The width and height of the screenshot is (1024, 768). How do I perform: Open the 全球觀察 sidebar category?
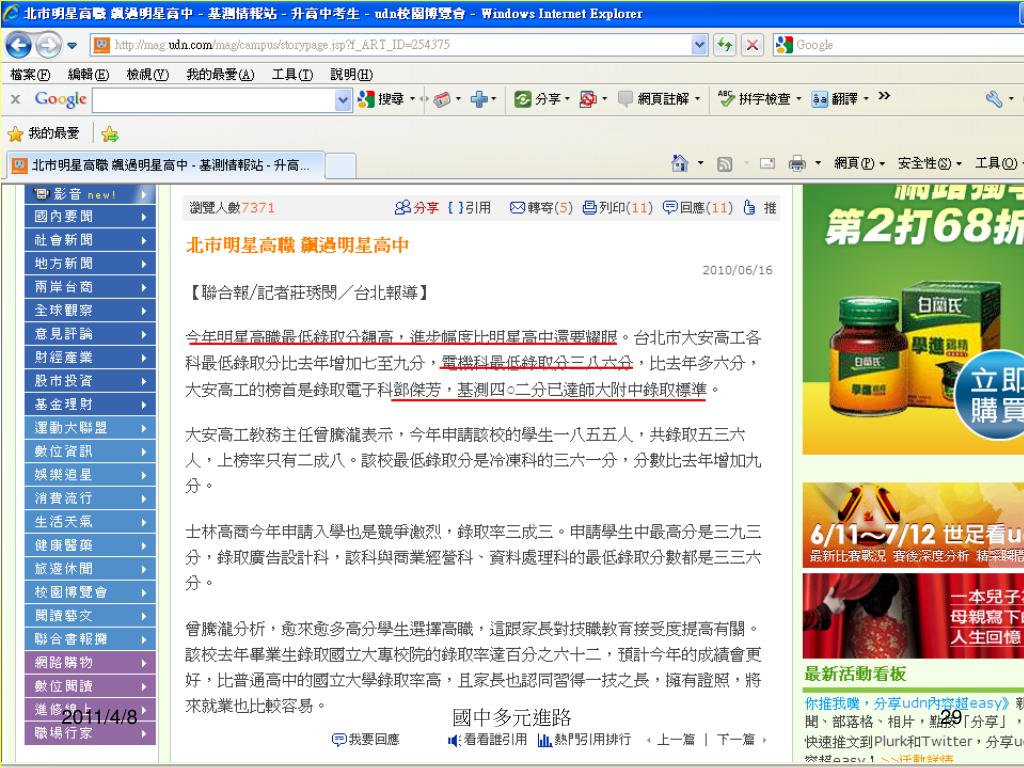90,311
